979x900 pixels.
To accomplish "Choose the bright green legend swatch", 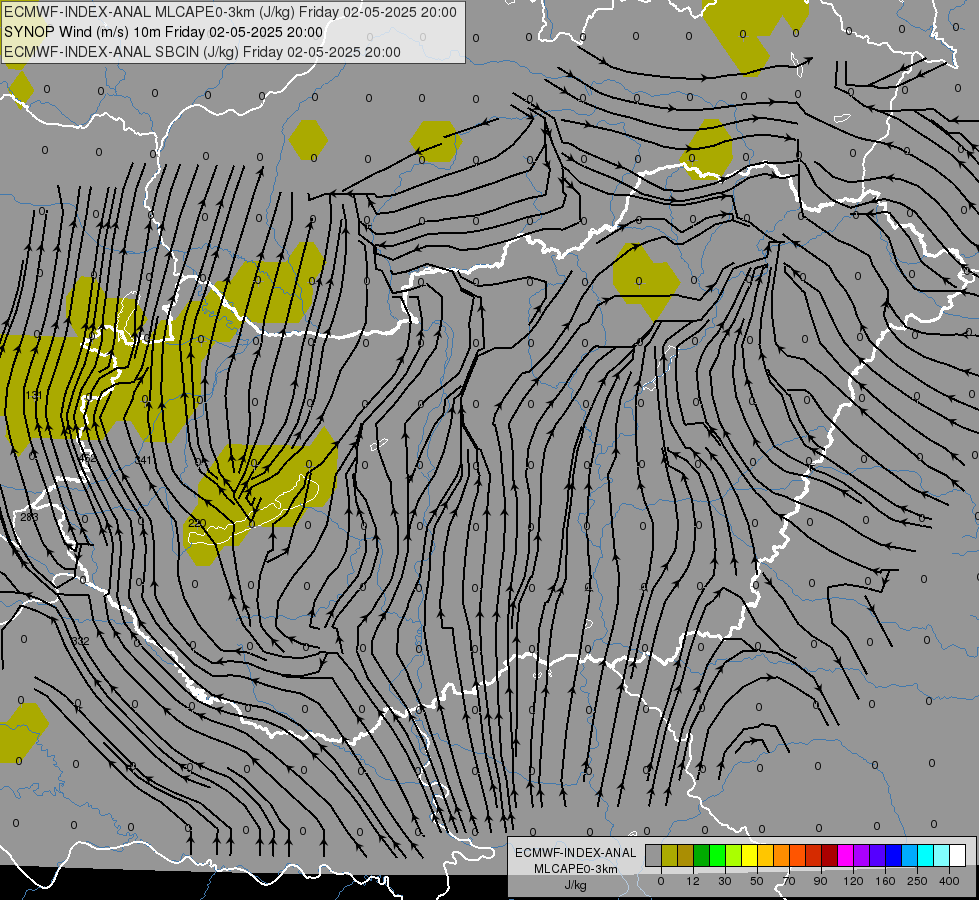I will point(717,855).
